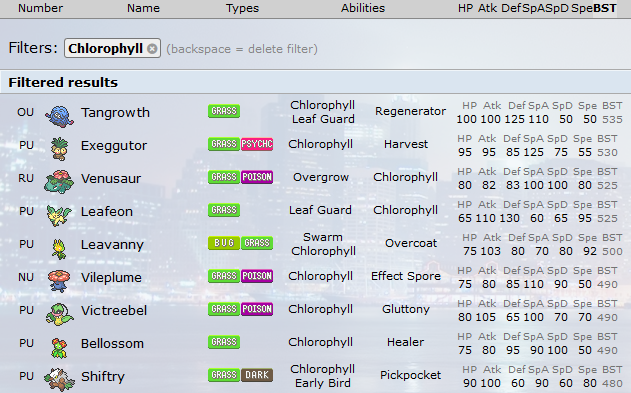The width and height of the screenshot is (631, 393).
Task: Click Shiftry's Grass type badge
Action: pyautogui.click(x=224, y=375)
